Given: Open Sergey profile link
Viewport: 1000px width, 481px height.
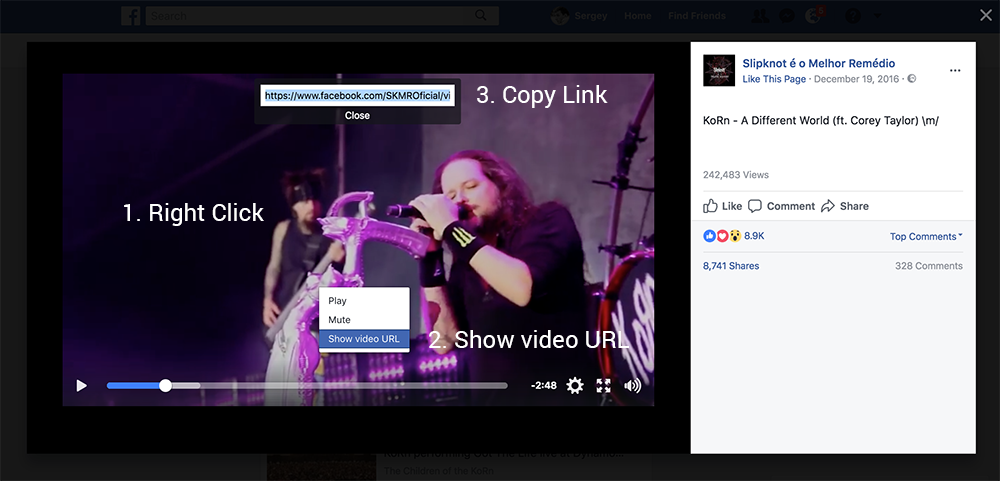Looking at the screenshot, I should (x=579, y=16).
